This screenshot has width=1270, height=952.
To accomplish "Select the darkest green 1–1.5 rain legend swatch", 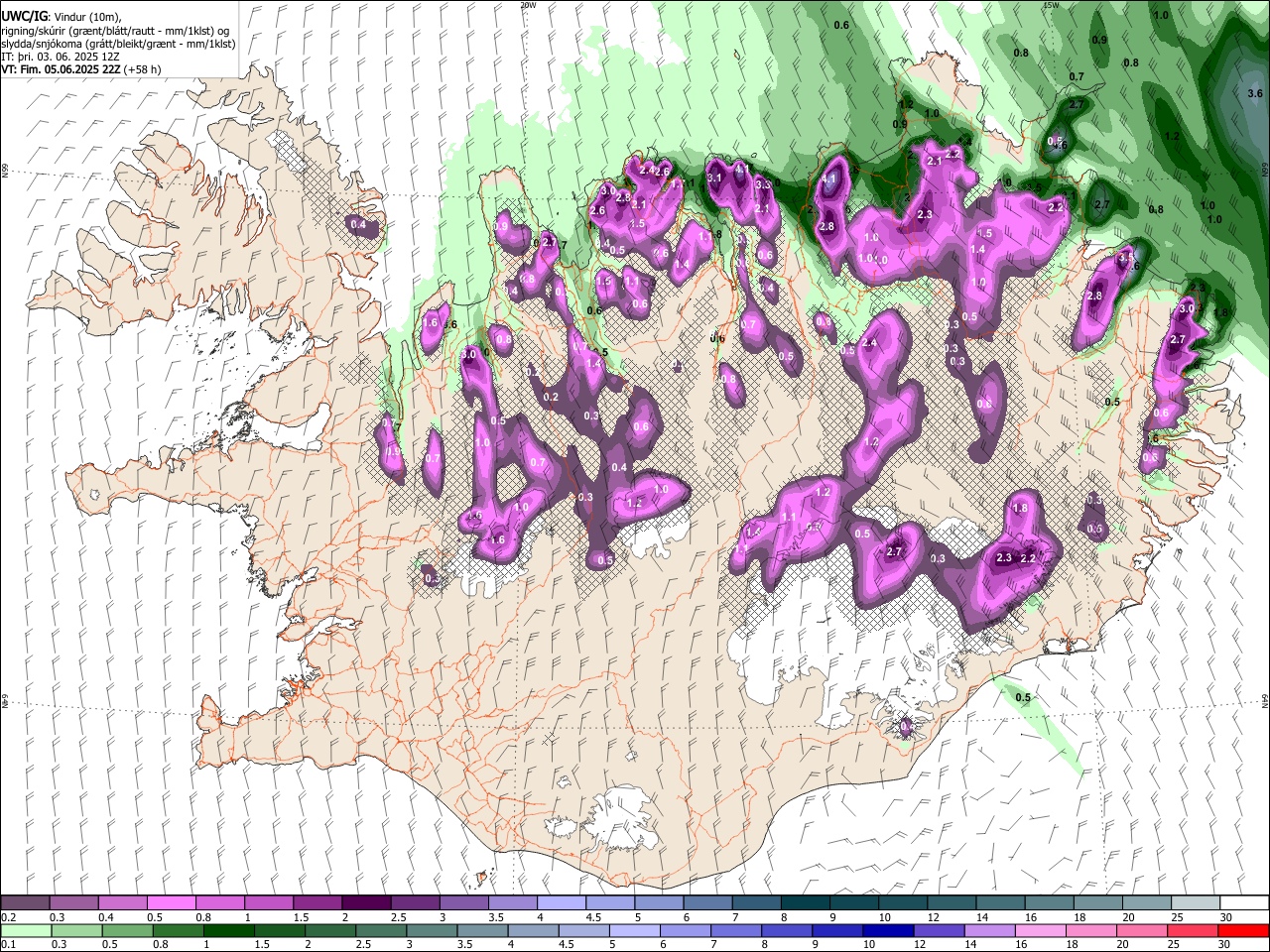I will click(x=230, y=931).
